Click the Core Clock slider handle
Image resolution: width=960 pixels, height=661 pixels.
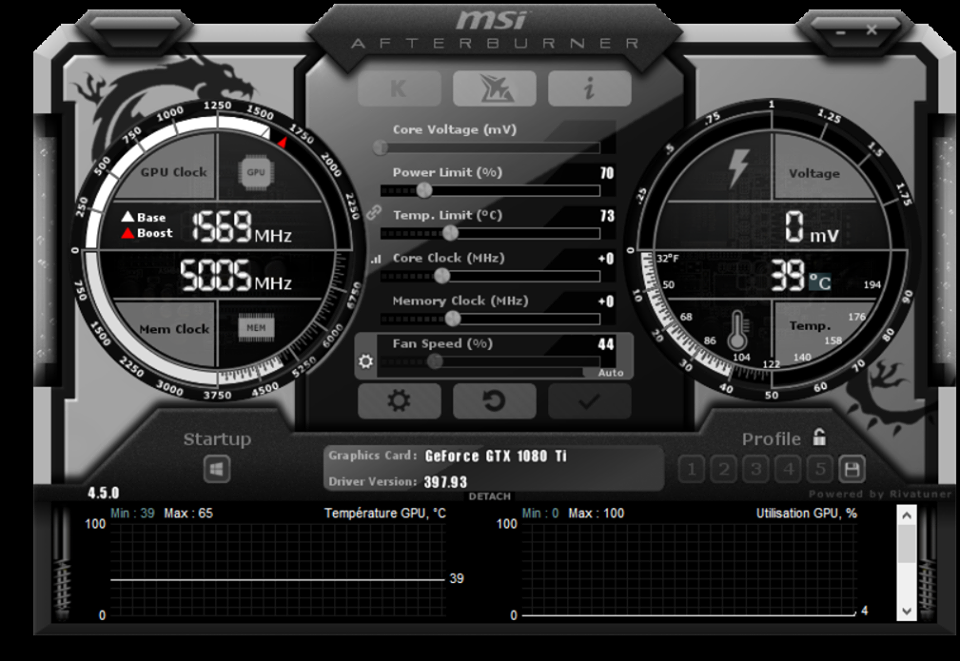pyautogui.click(x=442, y=276)
